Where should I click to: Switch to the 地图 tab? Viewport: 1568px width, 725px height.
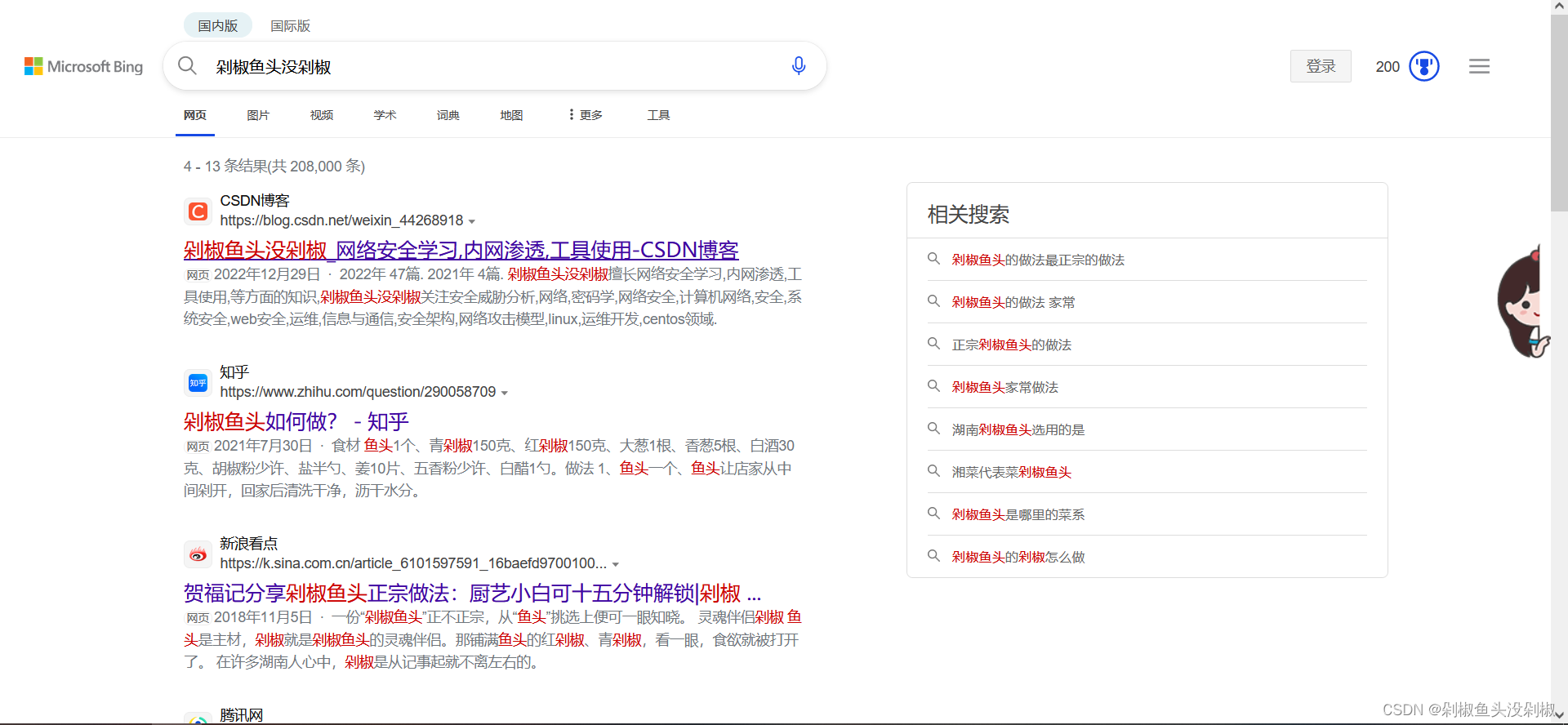pos(511,115)
